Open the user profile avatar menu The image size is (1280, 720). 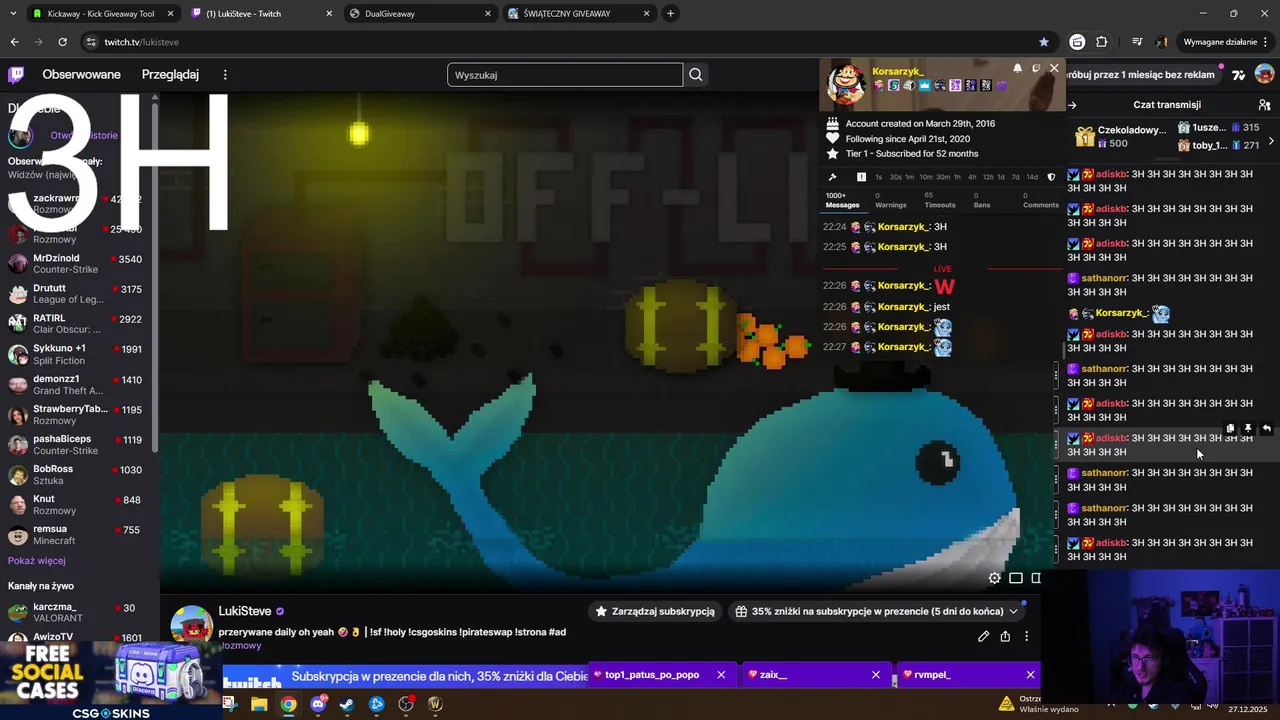coord(1265,75)
